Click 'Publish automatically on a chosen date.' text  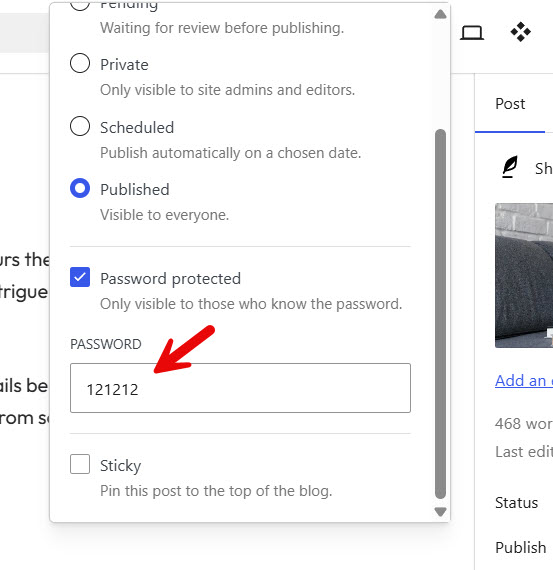(231, 153)
